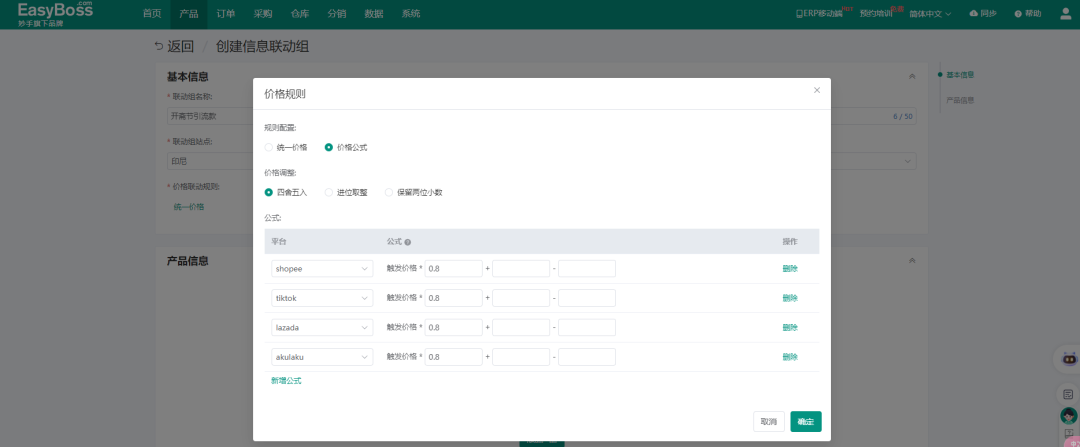The width and height of the screenshot is (1080, 447).
Task: Delete the akulaku formula row
Action: click(790, 357)
